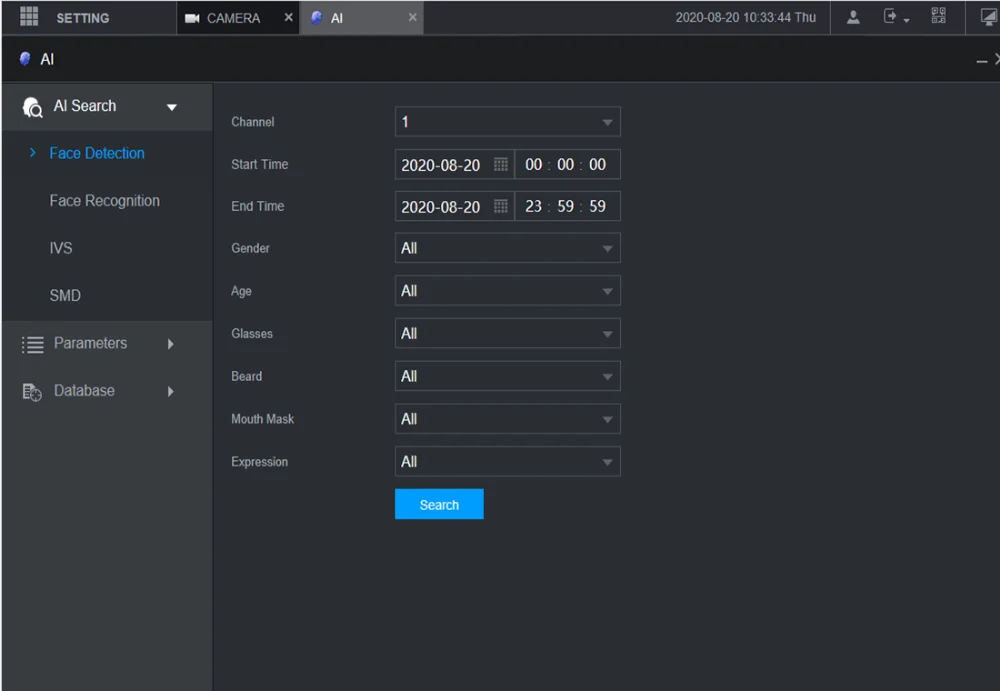Expand the Database section
1000x691 pixels.
pyautogui.click(x=170, y=391)
